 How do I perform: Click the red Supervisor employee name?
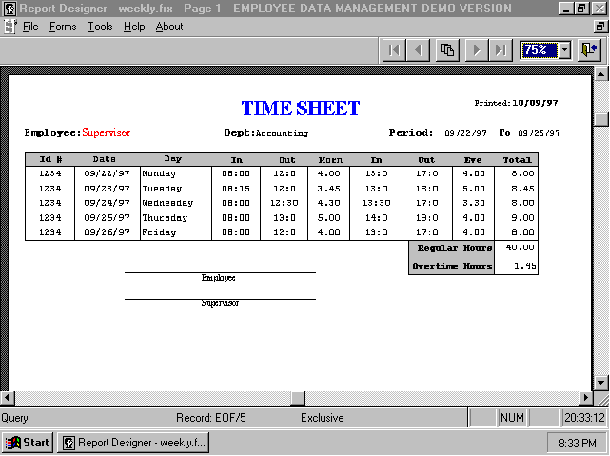click(106, 133)
